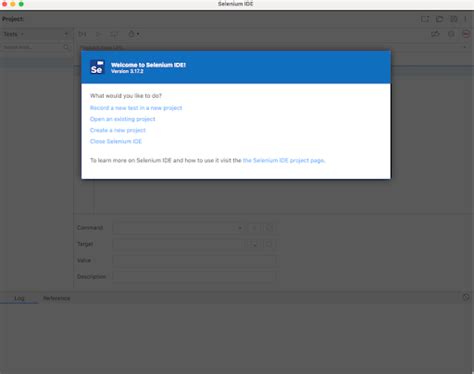
Task: Open the more options vertical dots menu
Action: pyautogui.click(x=466, y=19)
